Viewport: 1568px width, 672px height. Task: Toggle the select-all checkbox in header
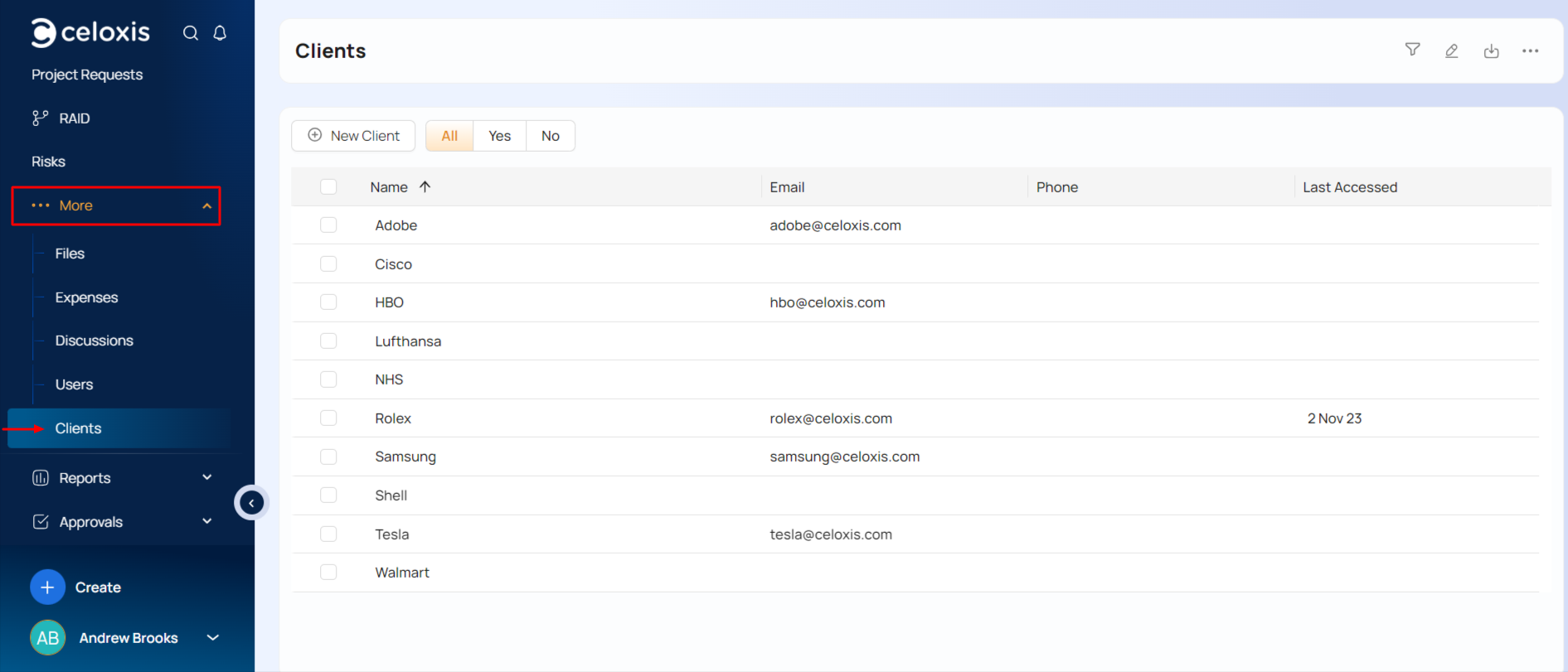[x=328, y=187]
